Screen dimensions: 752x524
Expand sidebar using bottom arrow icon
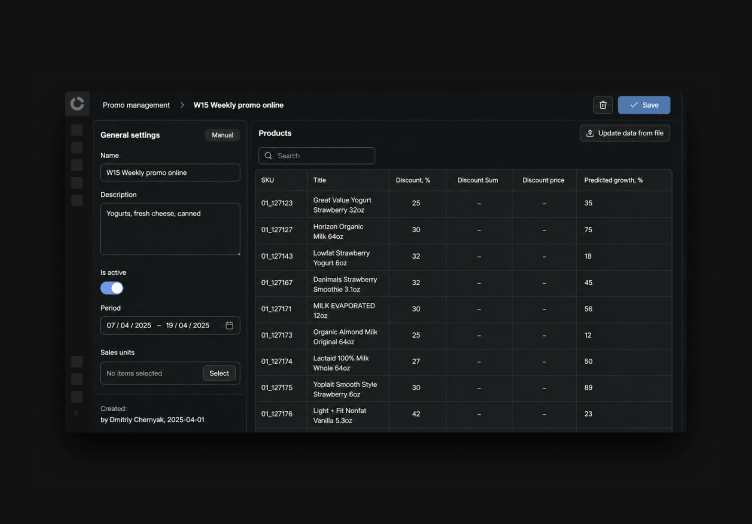pos(76,413)
